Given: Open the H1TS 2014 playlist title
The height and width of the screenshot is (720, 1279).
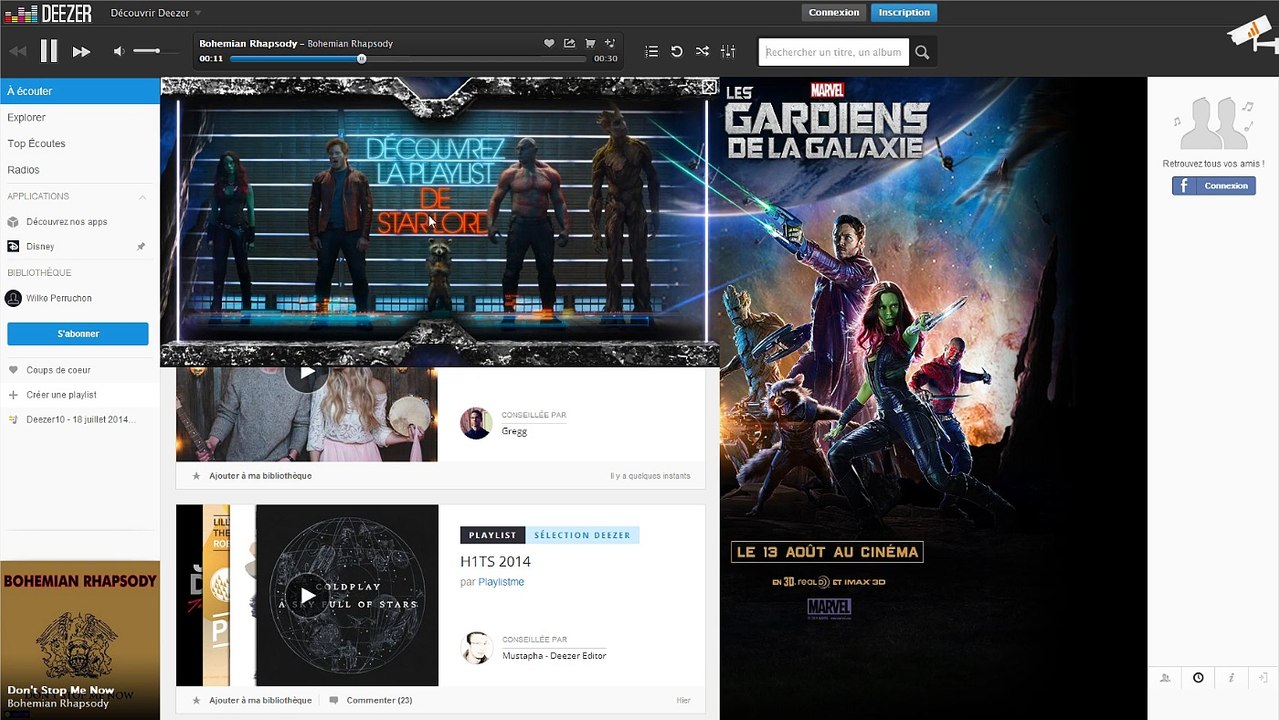Looking at the screenshot, I should (495, 562).
